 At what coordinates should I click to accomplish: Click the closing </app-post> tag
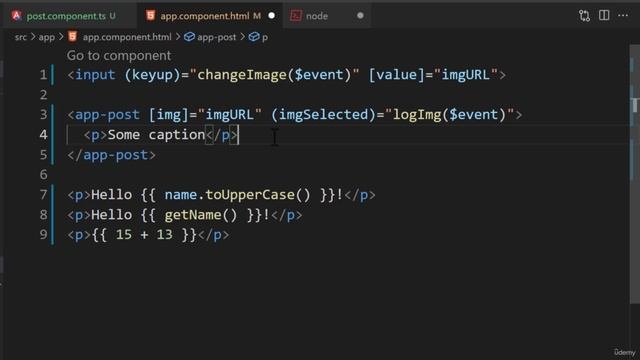111,155
